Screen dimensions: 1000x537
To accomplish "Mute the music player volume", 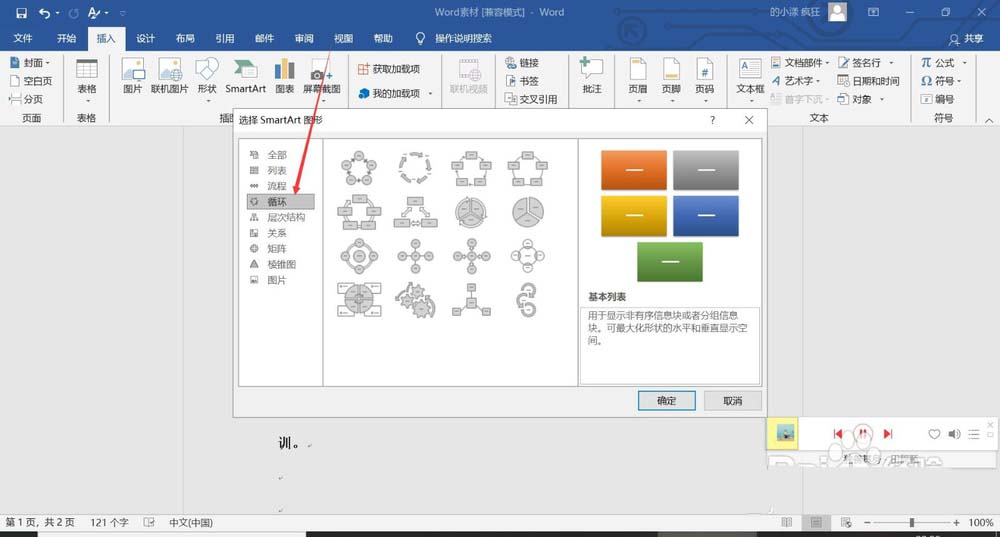I will (x=953, y=434).
